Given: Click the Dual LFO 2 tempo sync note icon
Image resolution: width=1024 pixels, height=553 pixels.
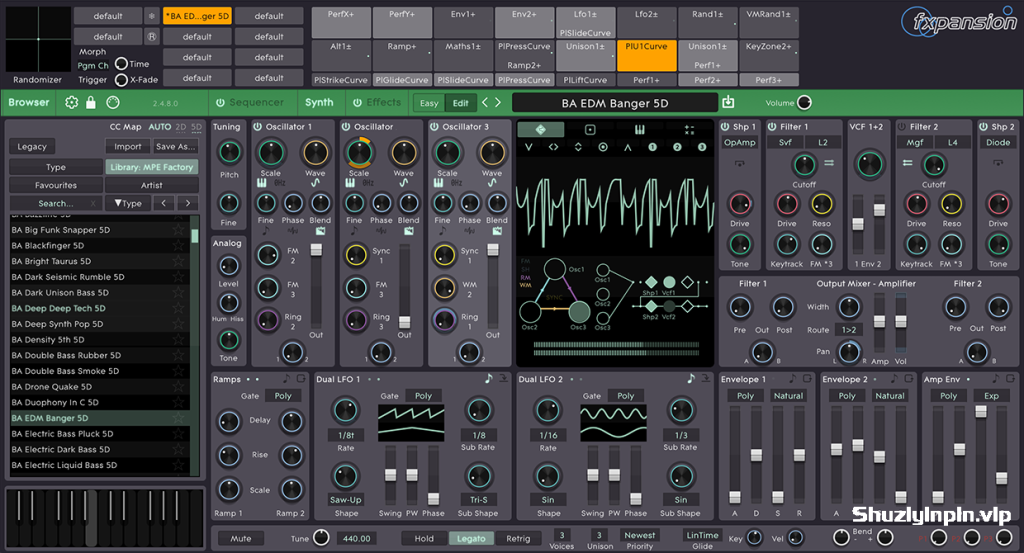Looking at the screenshot, I should [691, 378].
